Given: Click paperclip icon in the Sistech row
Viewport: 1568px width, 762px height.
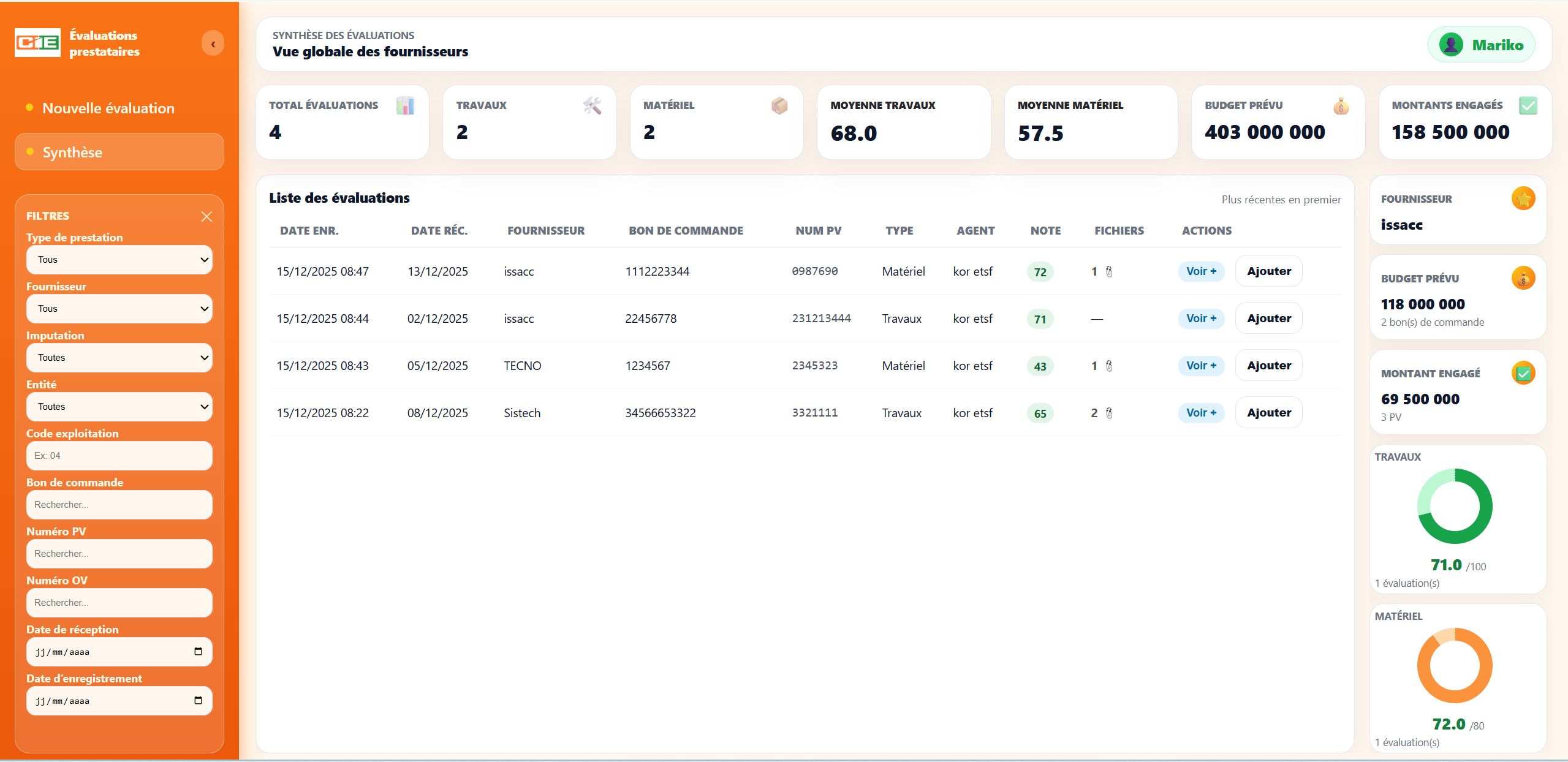Looking at the screenshot, I should point(1109,413).
